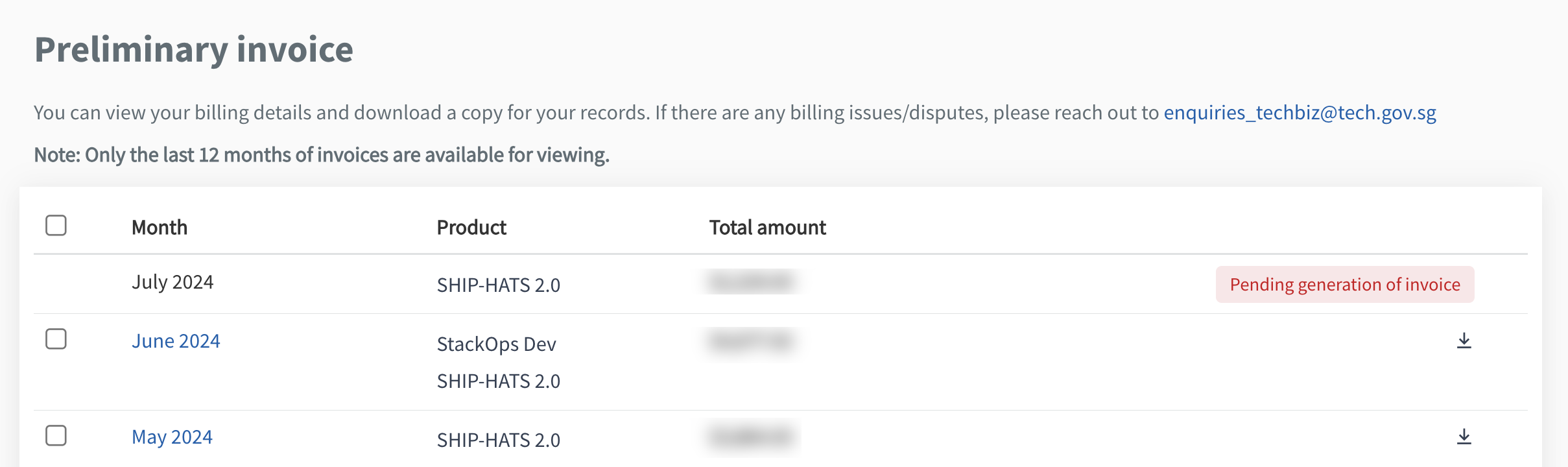Viewport: 1568px width, 467px height.
Task: Open the May 2024 invoice details
Action: tap(172, 437)
